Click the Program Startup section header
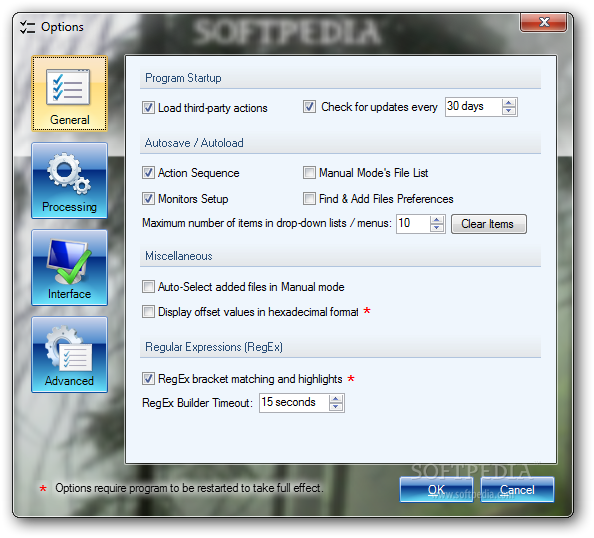Screen dimensions: 594x538 (340, 78)
